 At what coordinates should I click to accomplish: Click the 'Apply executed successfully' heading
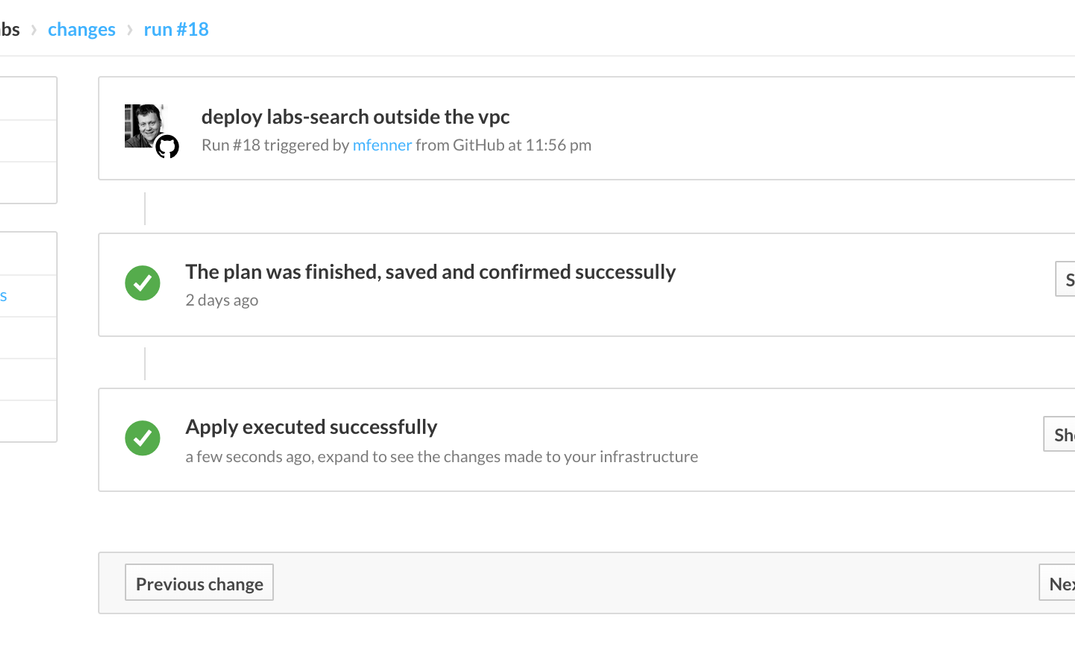click(311, 427)
